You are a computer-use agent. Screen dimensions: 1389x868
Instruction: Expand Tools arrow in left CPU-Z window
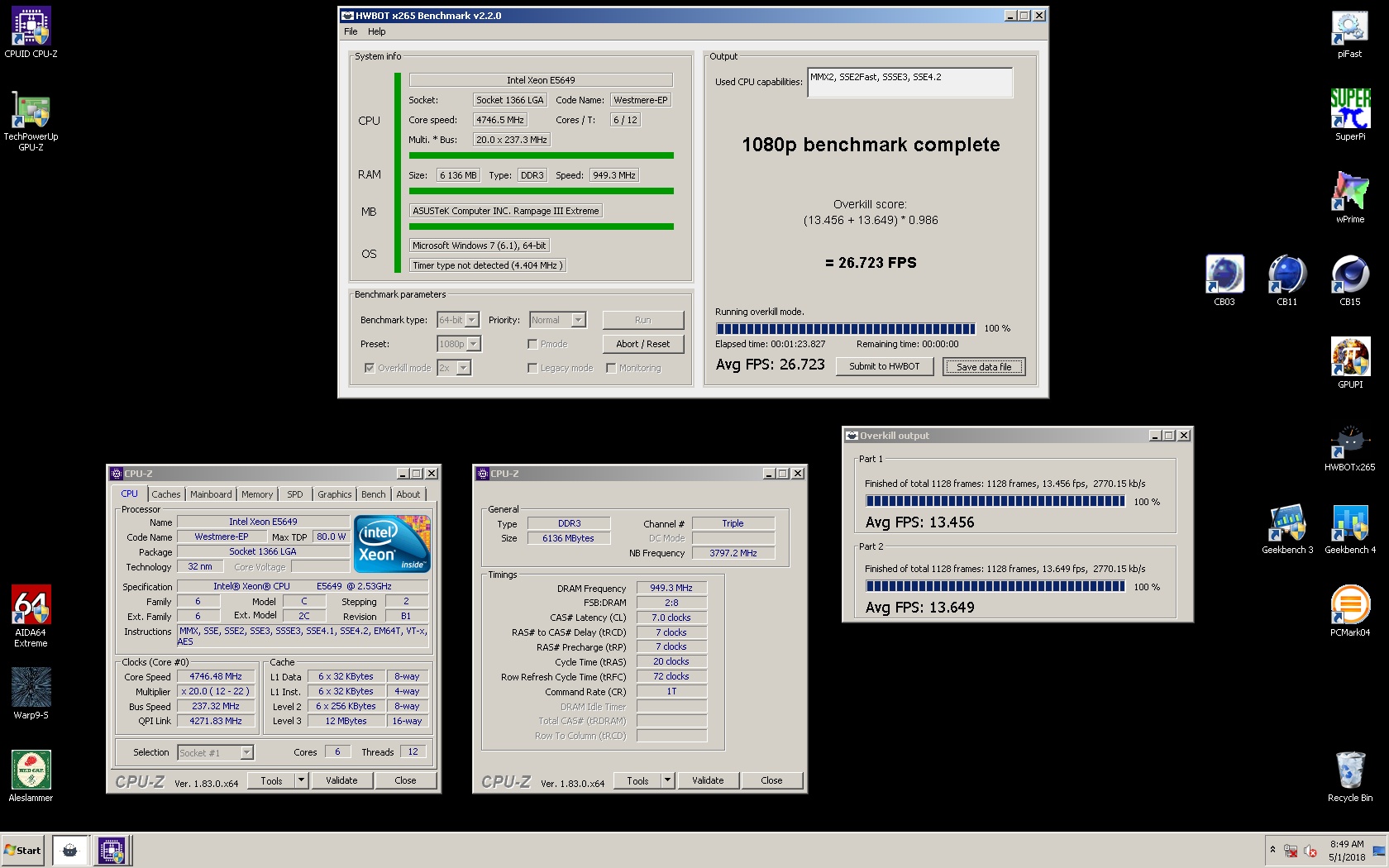(302, 780)
